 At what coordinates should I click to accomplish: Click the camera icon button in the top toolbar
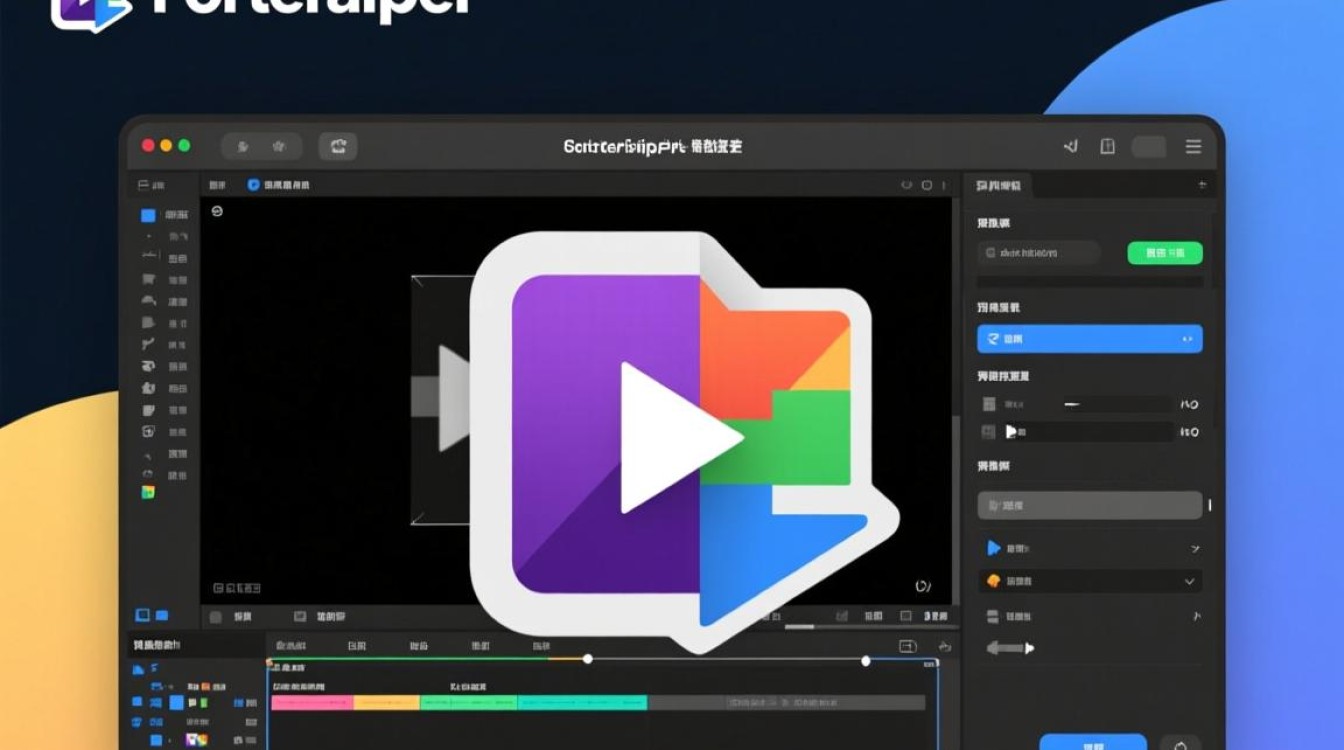pos(338,147)
